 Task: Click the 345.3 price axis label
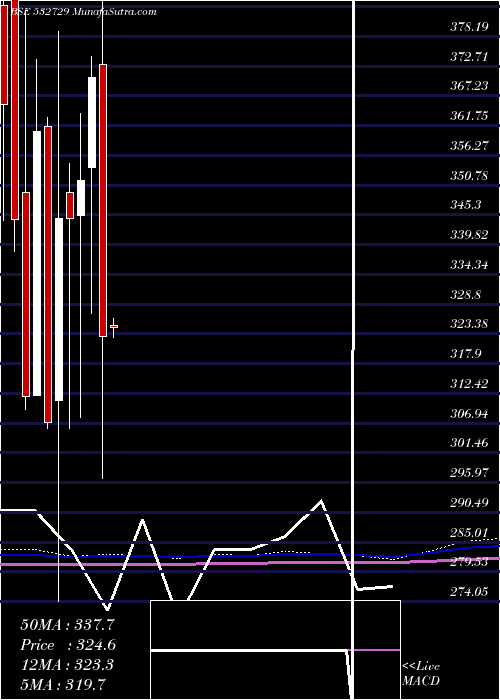[x=466, y=205]
